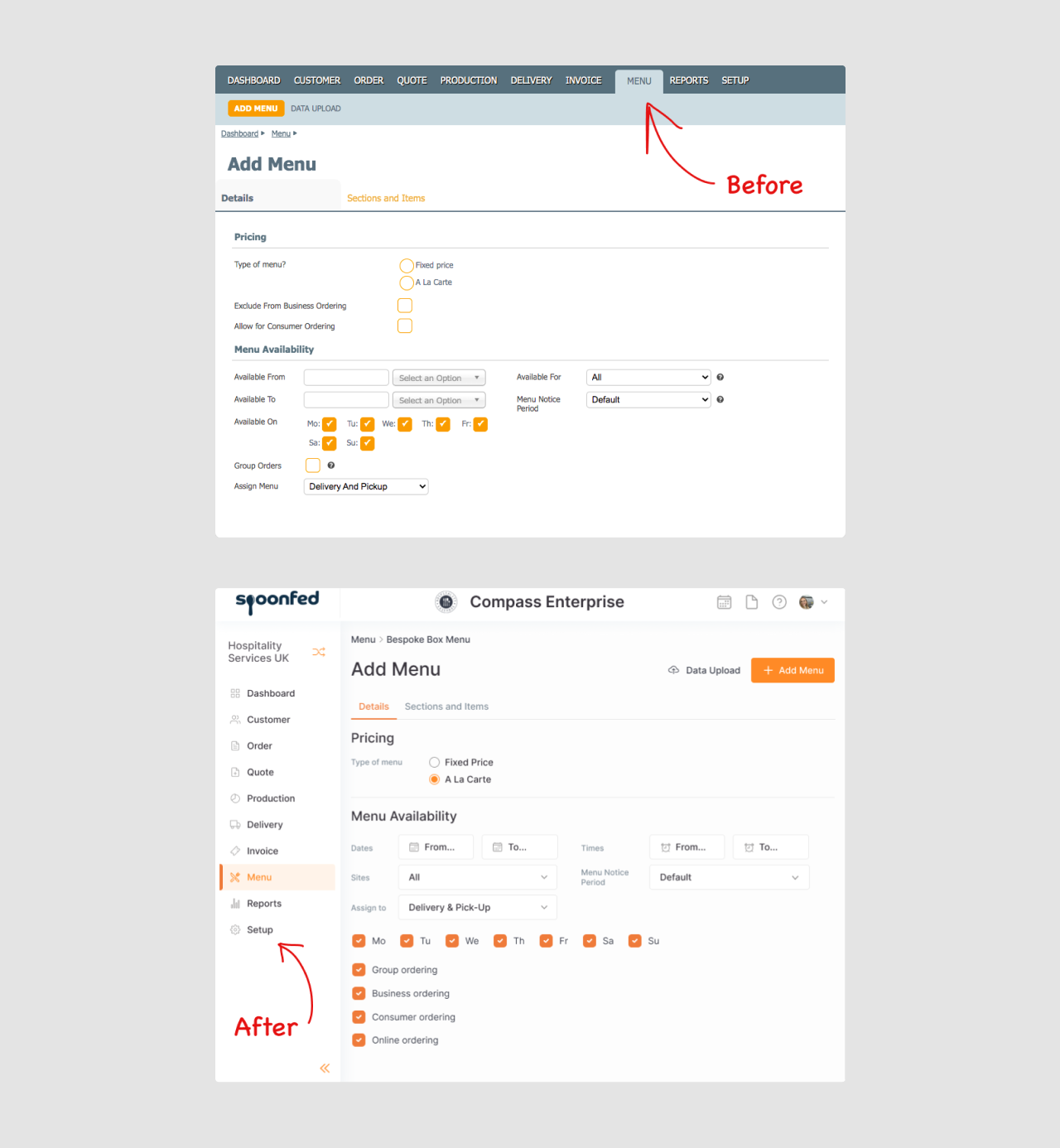Open the Menu Notice Period dropdown

pyautogui.click(x=728, y=876)
